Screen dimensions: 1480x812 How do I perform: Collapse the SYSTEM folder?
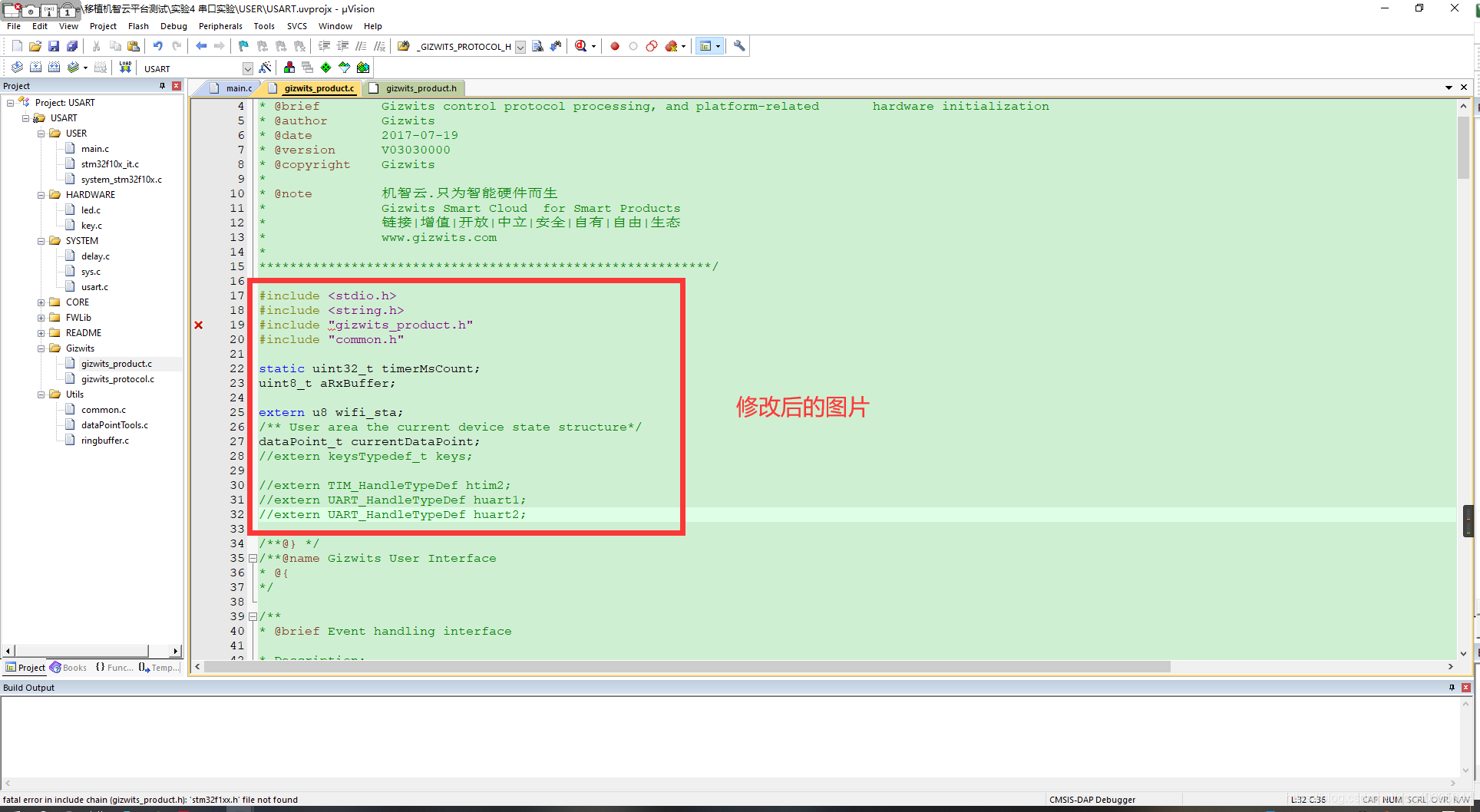click(x=41, y=241)
